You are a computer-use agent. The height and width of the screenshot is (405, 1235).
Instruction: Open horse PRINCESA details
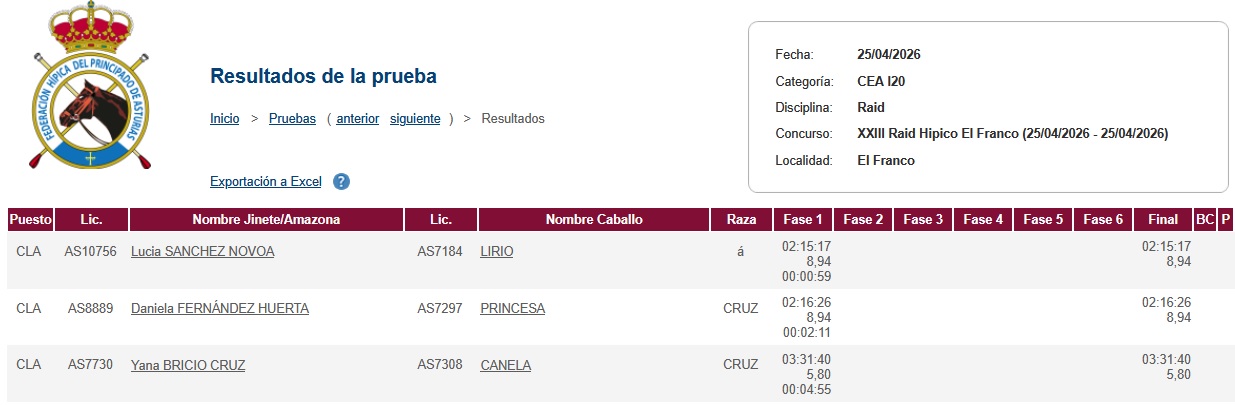512,309
